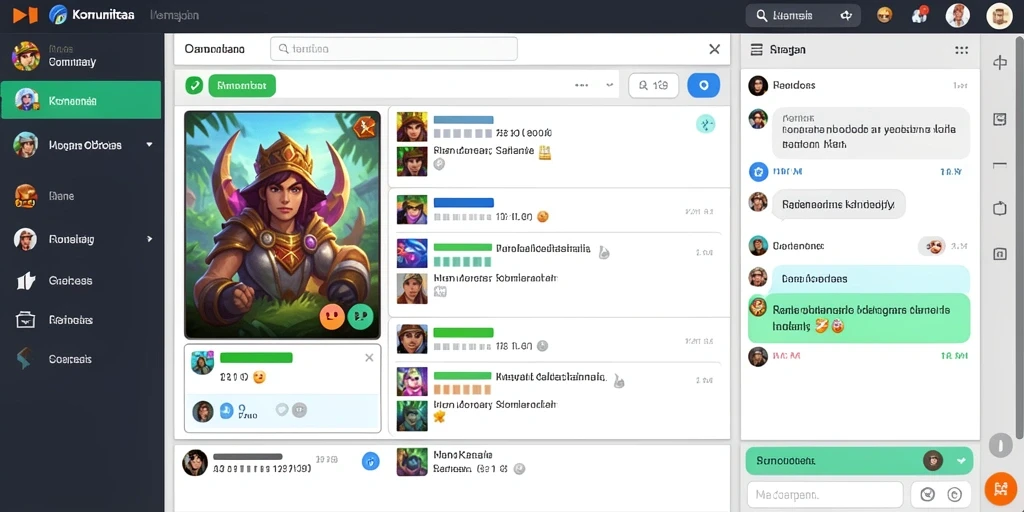Open the Reinotas inbox sidebar icon
The height and width of the screenshot is (512, 1024).
coord(25,320)
